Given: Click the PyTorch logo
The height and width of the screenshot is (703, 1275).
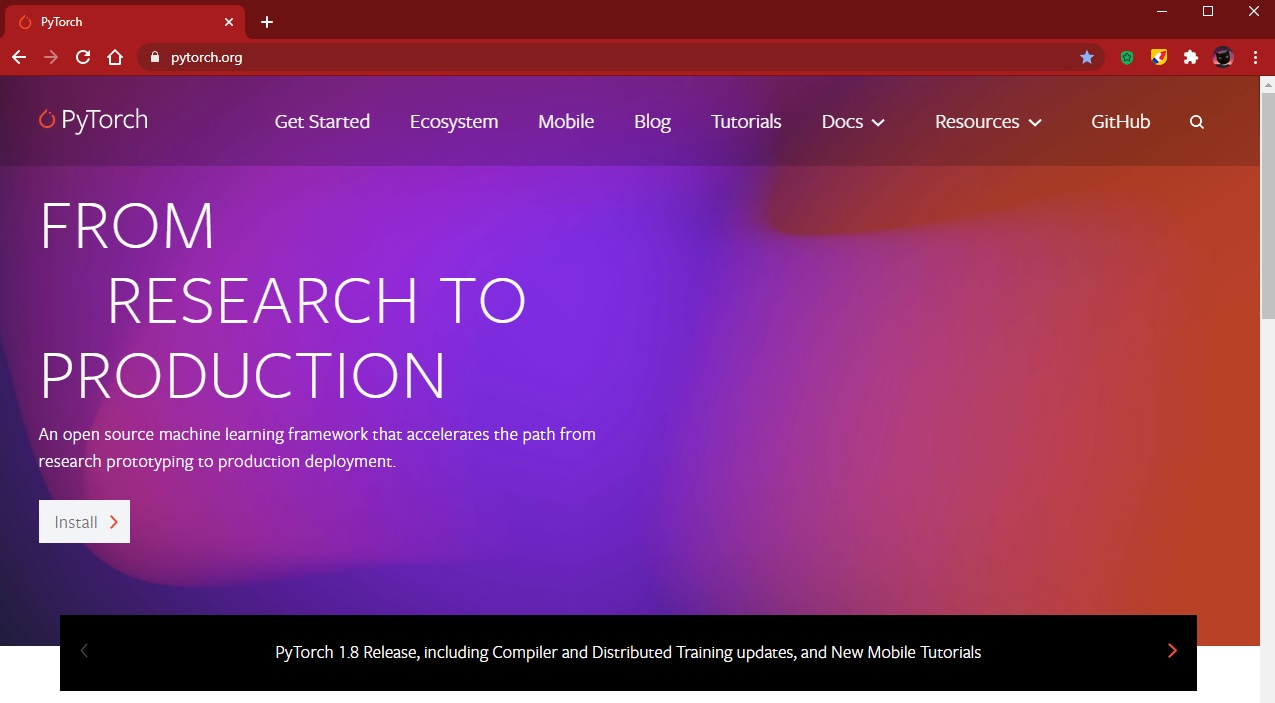Looking at the screenshot, I should tap(93, 120).
